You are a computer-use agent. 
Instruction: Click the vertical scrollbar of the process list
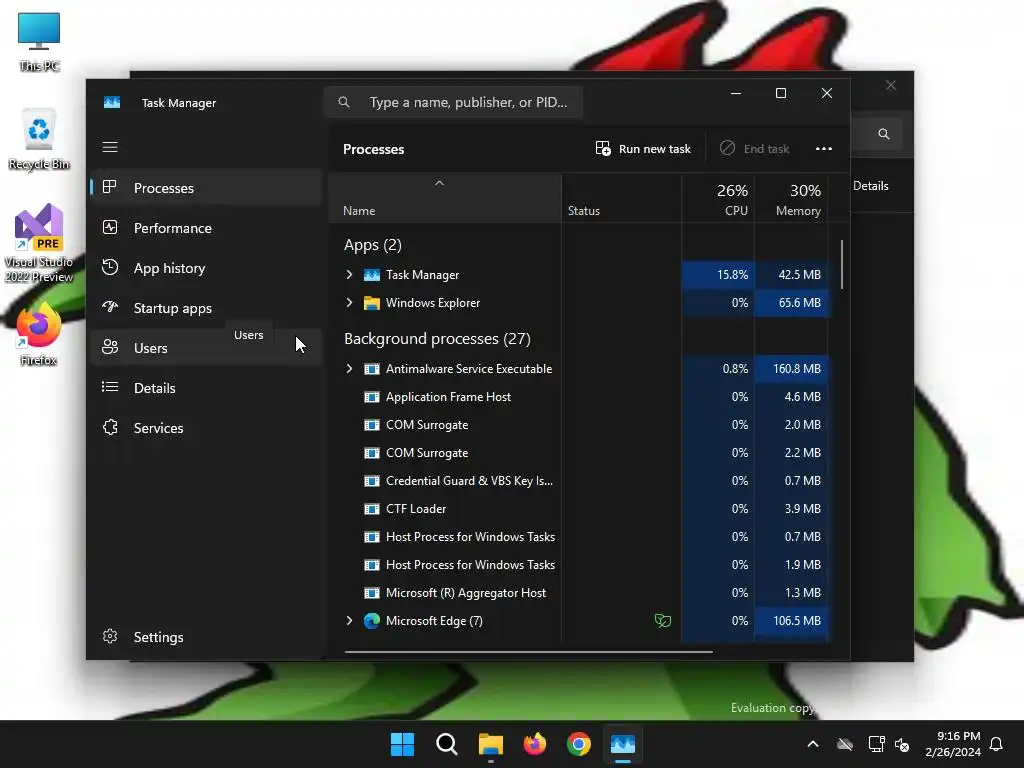(x=842, y=264)
